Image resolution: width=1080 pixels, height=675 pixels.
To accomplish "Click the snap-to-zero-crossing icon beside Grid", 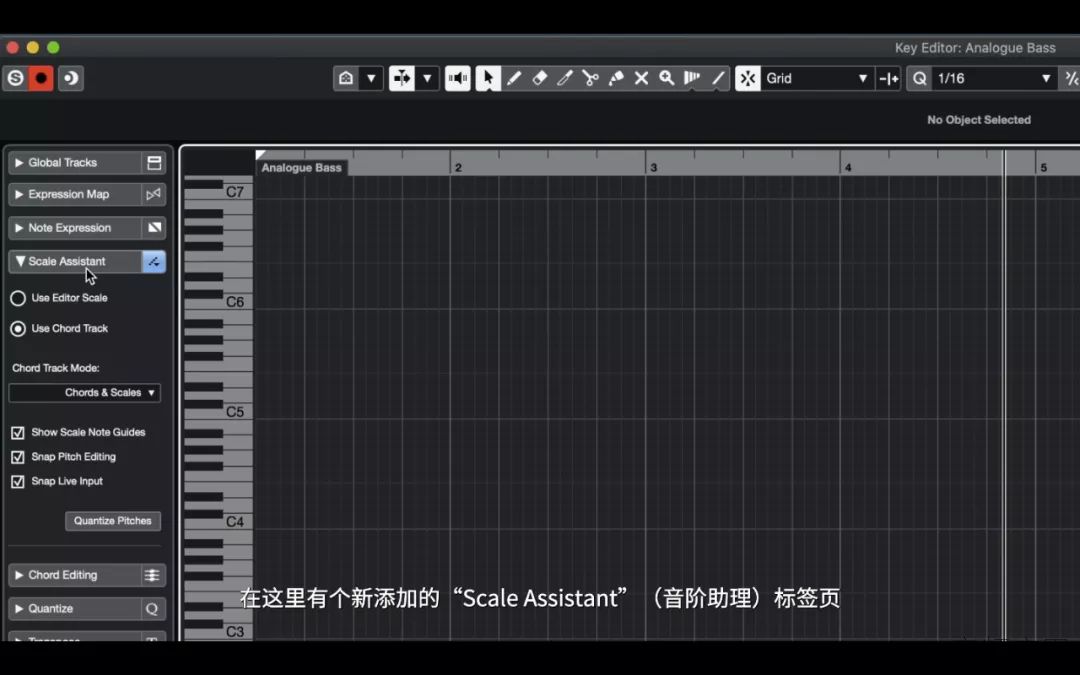I will tap(889, 78).
